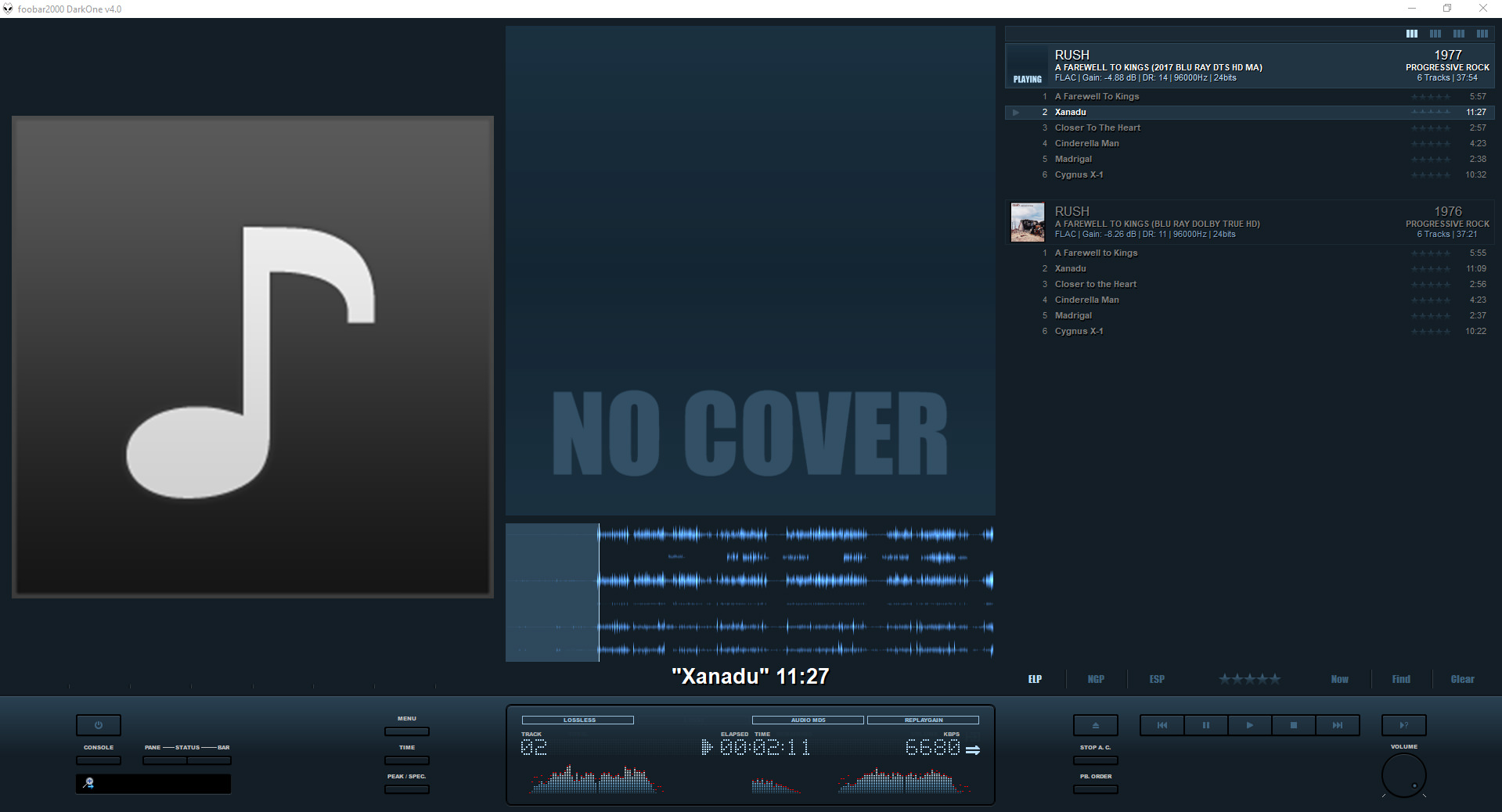Viewport: 1502px width, 812px height.
Task: Select the first playlist layout icon
Action: pyautogui.click(x=1412, y=34)
